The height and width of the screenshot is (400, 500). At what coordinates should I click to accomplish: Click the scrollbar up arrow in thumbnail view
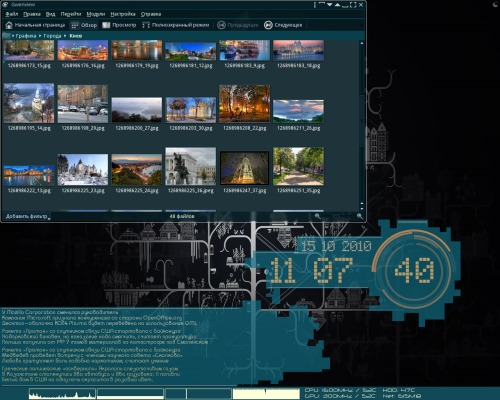[x=362, y=43]
